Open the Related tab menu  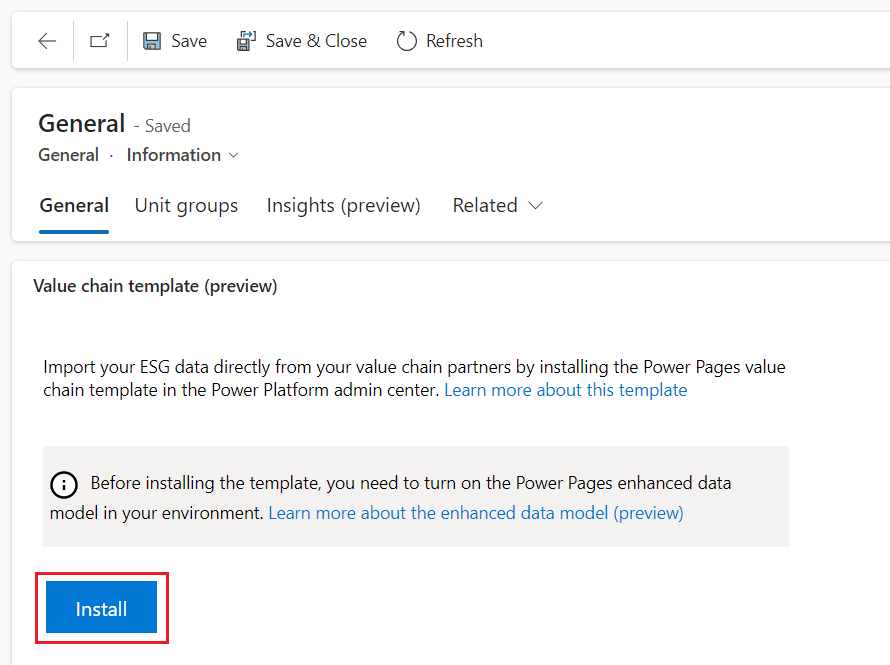[x=497, y=205]
